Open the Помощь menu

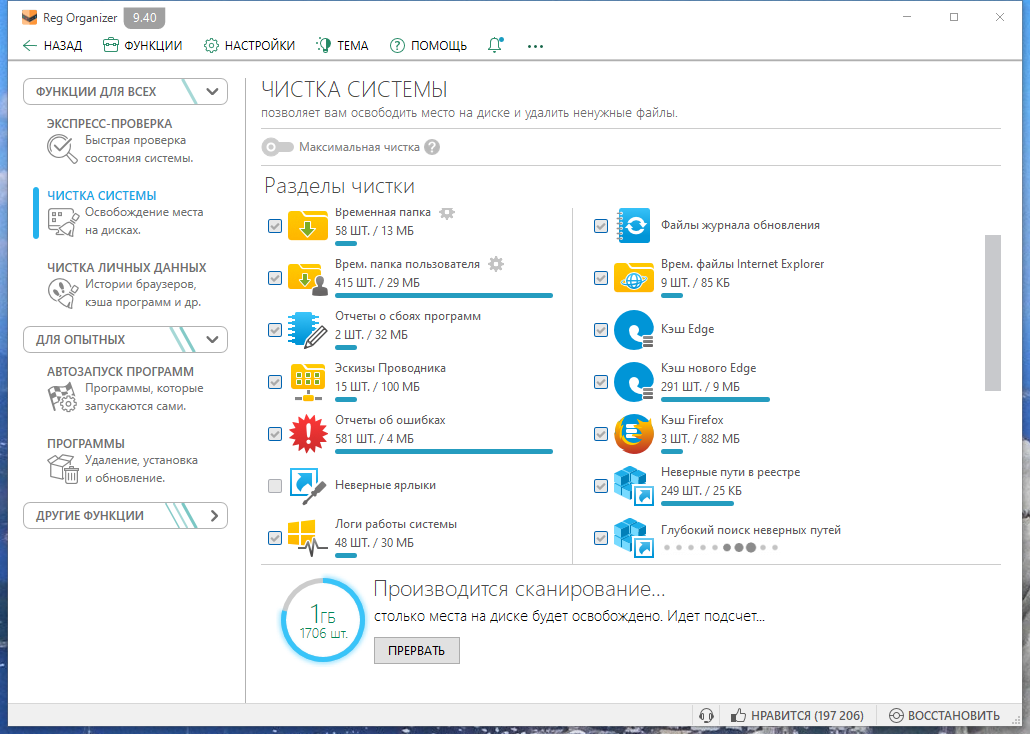tap(428, 45)
